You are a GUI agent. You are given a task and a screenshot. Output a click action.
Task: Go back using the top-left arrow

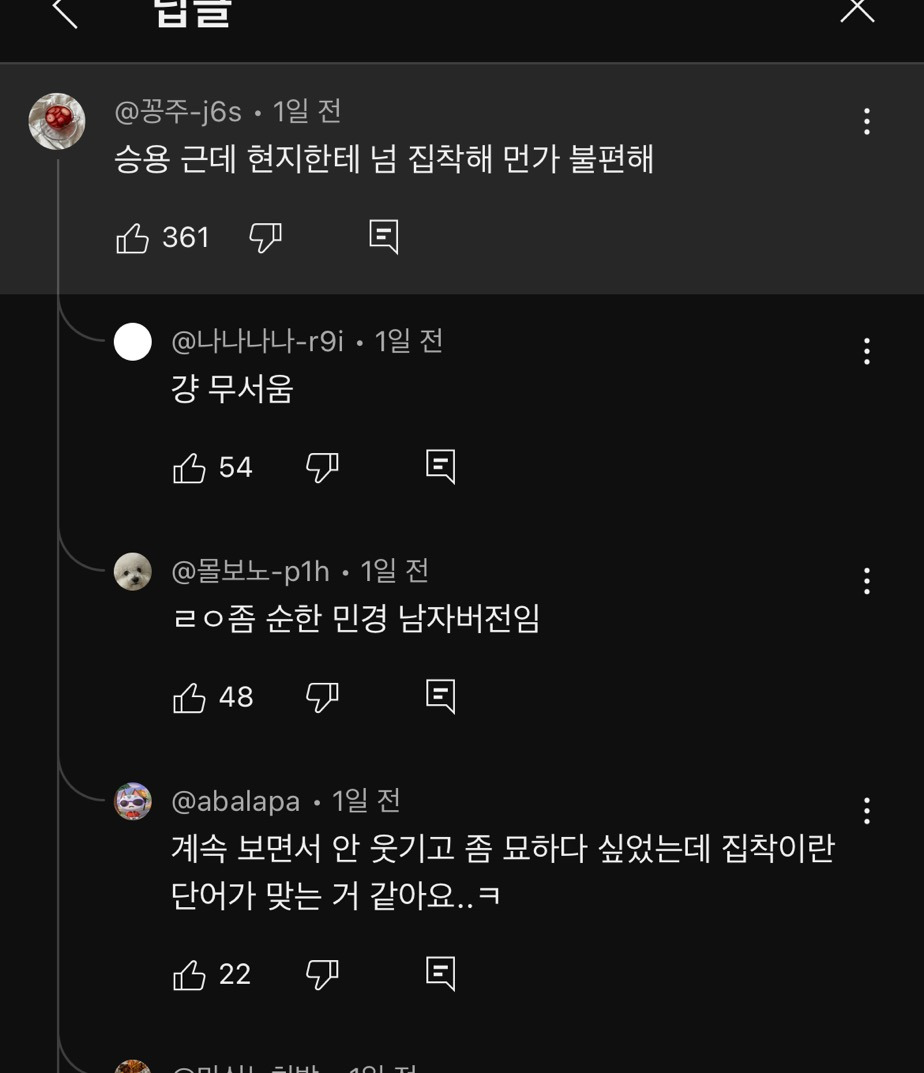click(65, 12)
